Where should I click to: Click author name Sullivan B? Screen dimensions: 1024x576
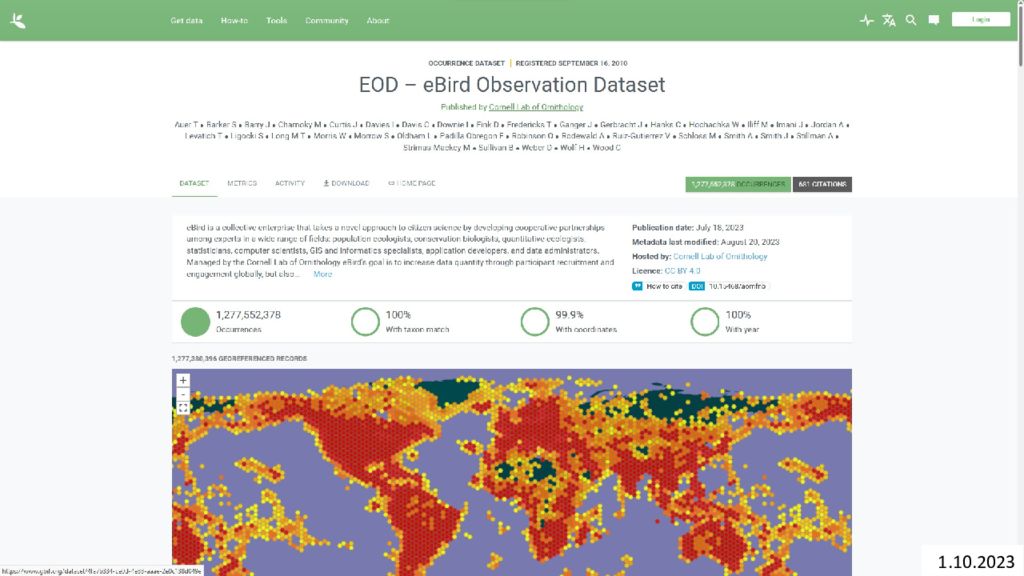click(x=496, y=148)
